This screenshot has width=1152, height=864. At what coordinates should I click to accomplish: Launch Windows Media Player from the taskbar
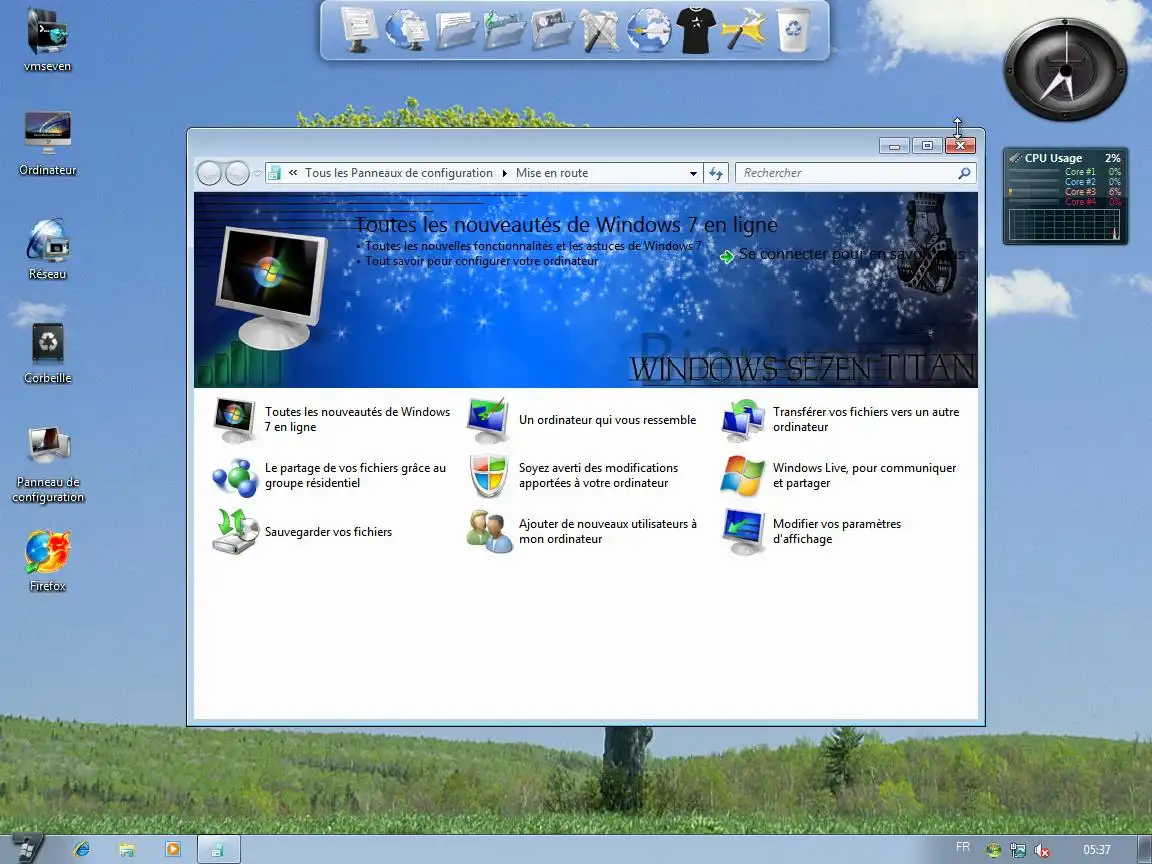click(x=173, y=849)
